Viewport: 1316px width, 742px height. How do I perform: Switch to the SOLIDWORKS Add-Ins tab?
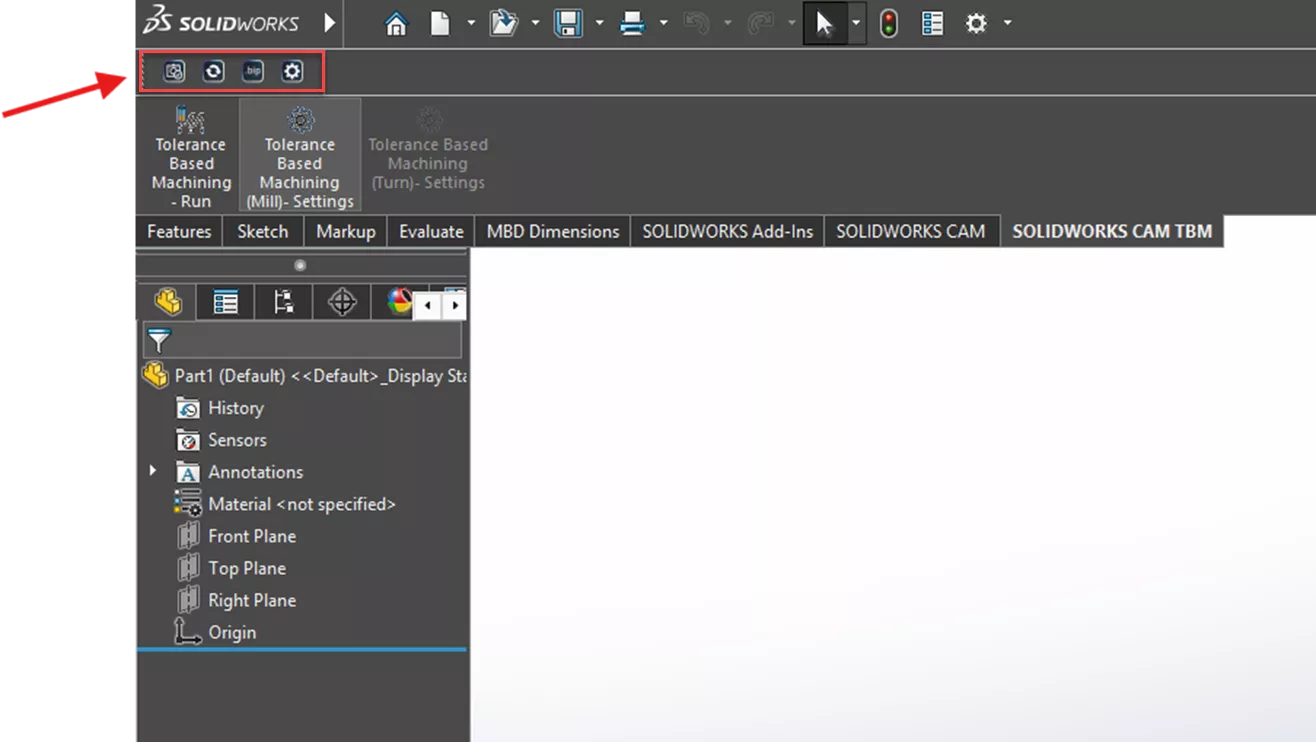[x=728, y=231]
